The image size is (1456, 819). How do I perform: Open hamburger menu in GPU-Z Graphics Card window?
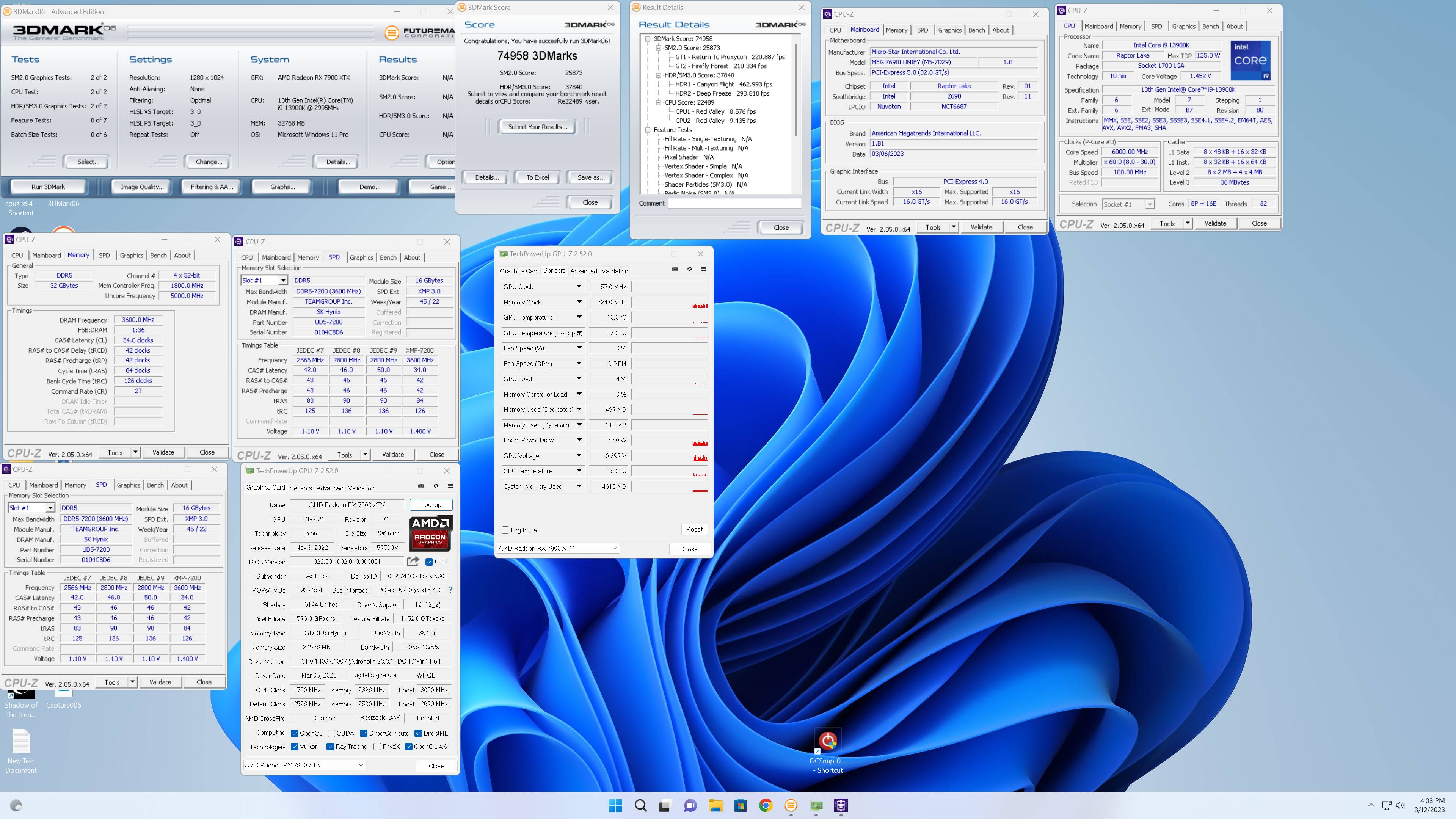click(x=450, y=485)
